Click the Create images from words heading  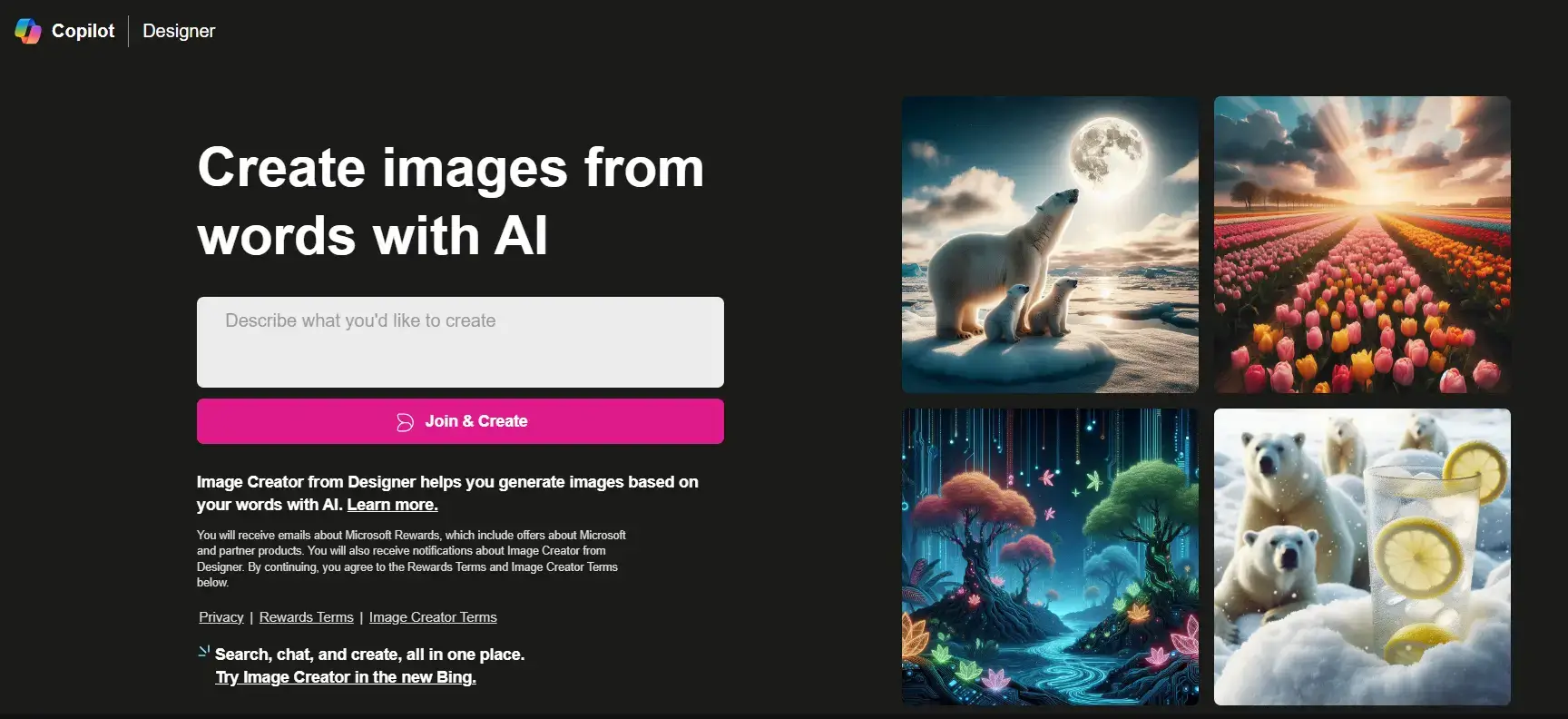pyautogui.click(x=451, y=202)
